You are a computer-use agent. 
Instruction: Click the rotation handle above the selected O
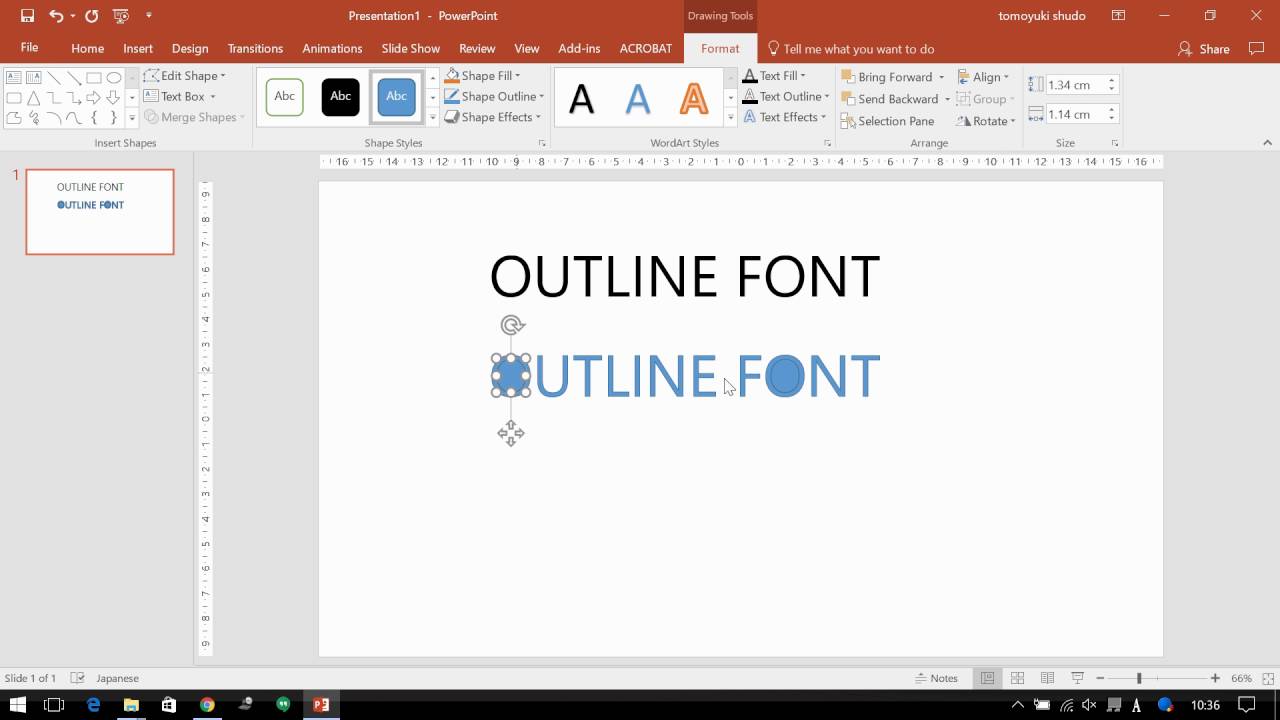click(512, 325)
